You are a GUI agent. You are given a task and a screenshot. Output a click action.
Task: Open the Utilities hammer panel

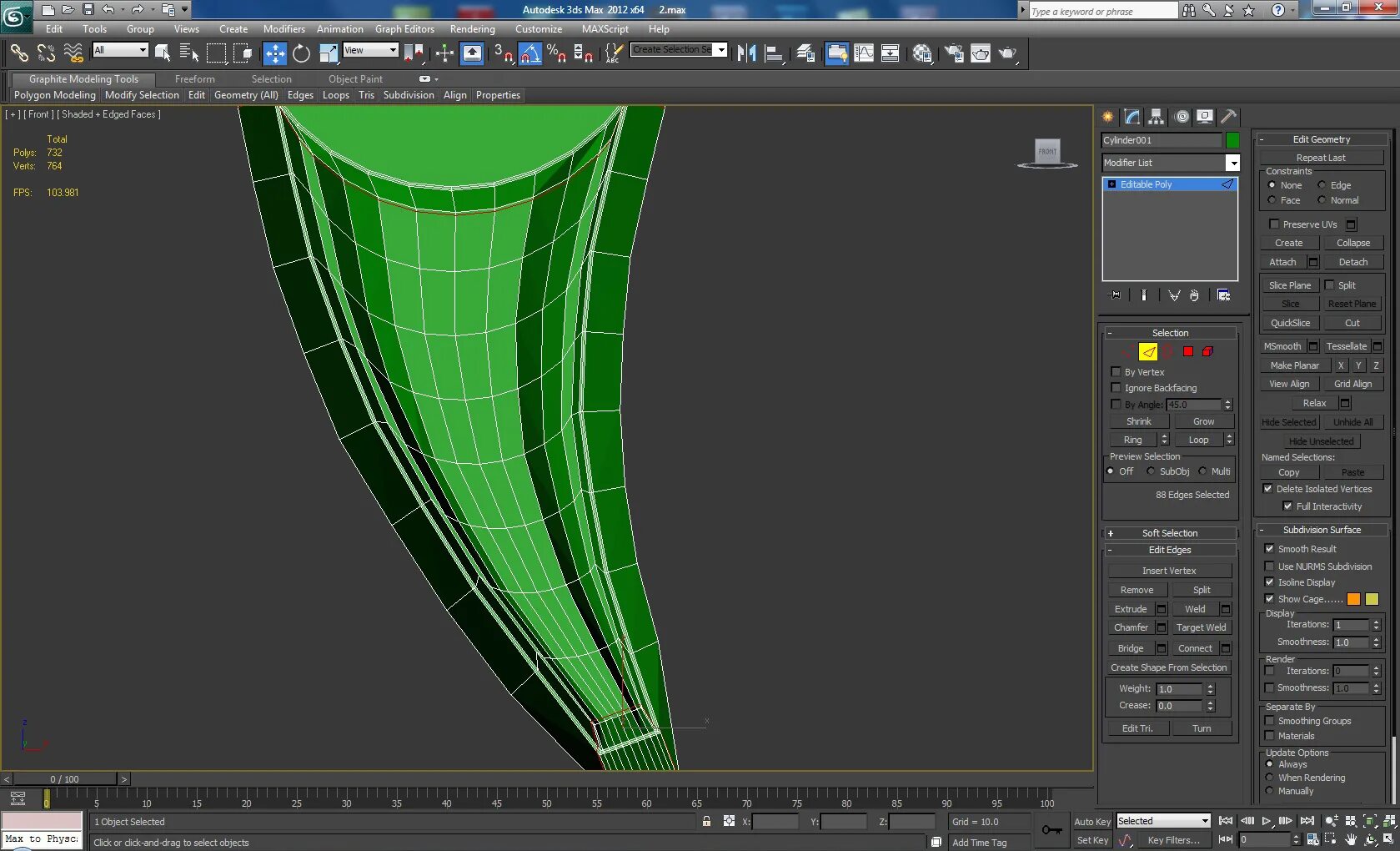coord(1228,117)
